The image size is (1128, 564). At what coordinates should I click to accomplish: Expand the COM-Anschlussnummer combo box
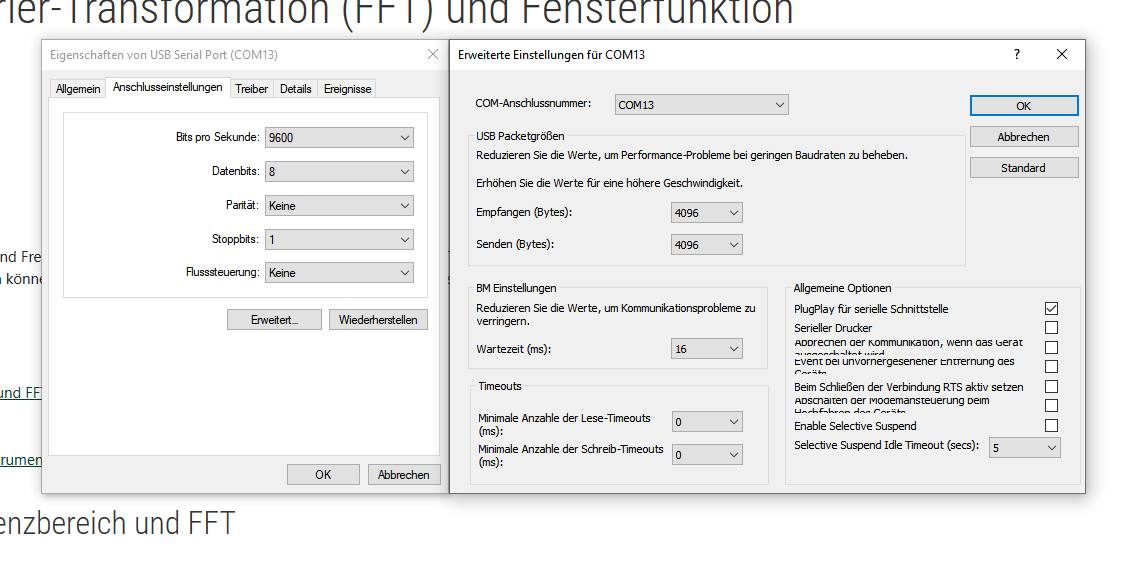click(701, 105)
